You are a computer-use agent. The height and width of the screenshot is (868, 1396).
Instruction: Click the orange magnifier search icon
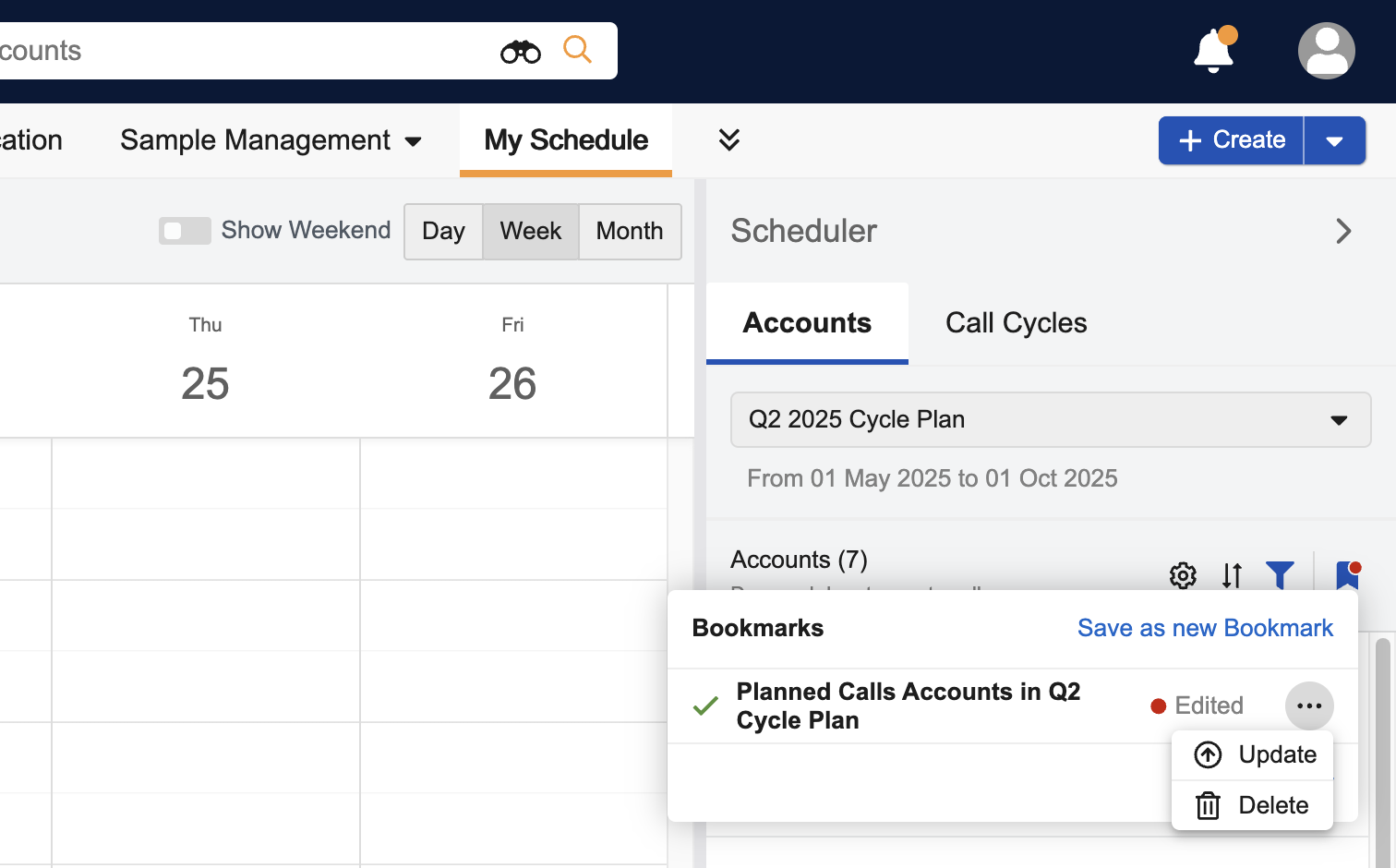(x=577, y=49)
